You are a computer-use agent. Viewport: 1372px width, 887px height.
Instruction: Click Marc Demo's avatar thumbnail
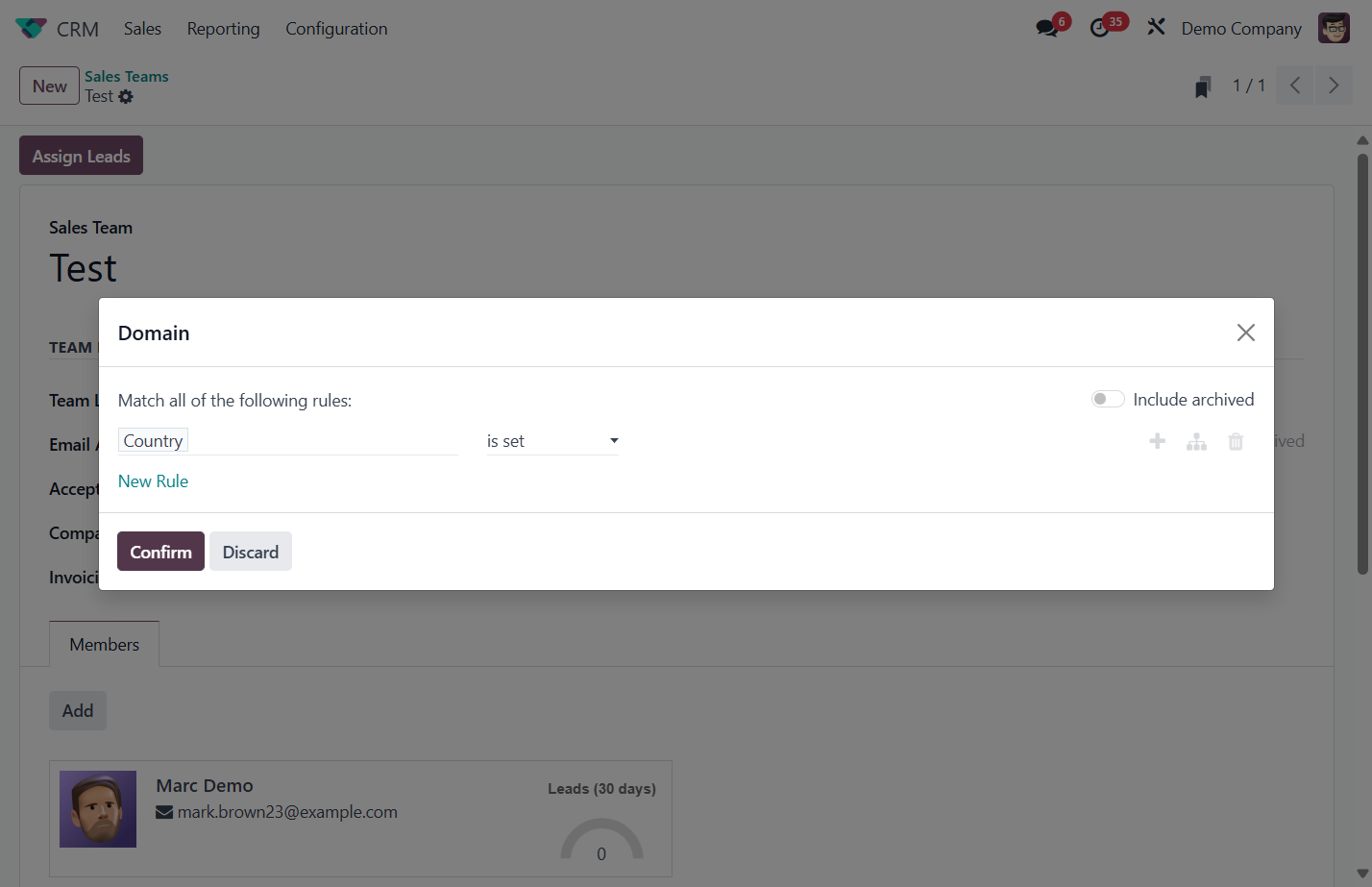(x=98, y=809)
